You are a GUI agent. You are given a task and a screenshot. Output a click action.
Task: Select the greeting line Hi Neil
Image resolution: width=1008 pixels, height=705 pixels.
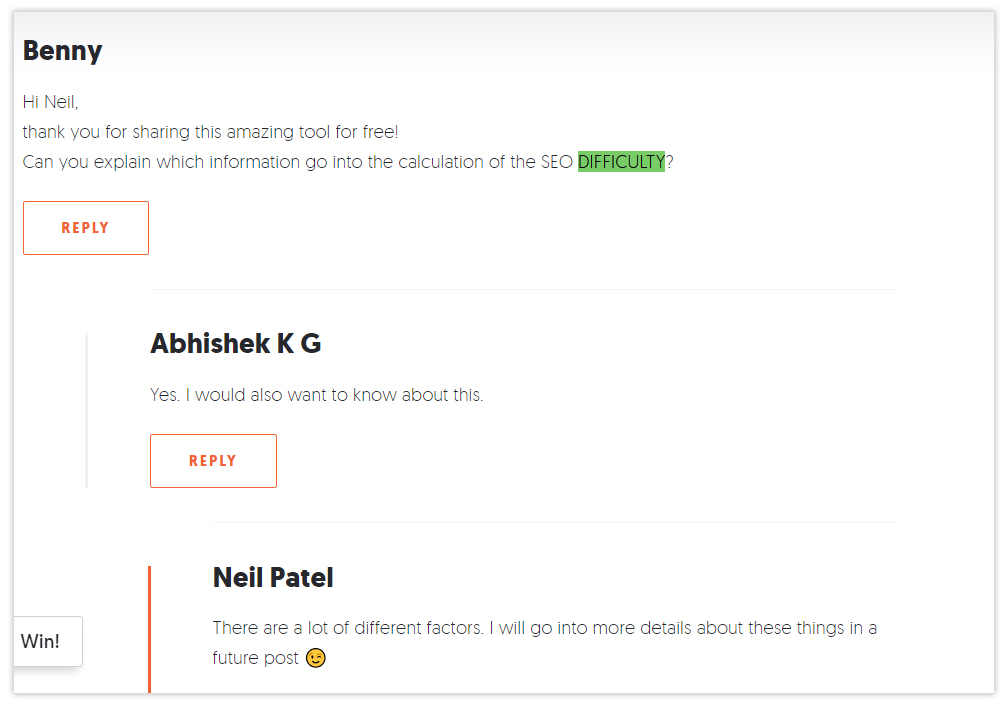[49, 101]
